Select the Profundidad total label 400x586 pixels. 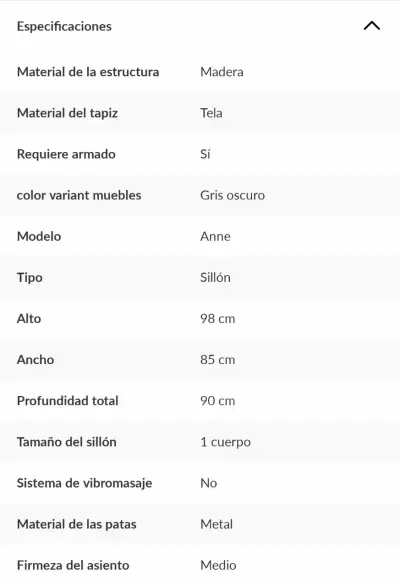(68, 401)
